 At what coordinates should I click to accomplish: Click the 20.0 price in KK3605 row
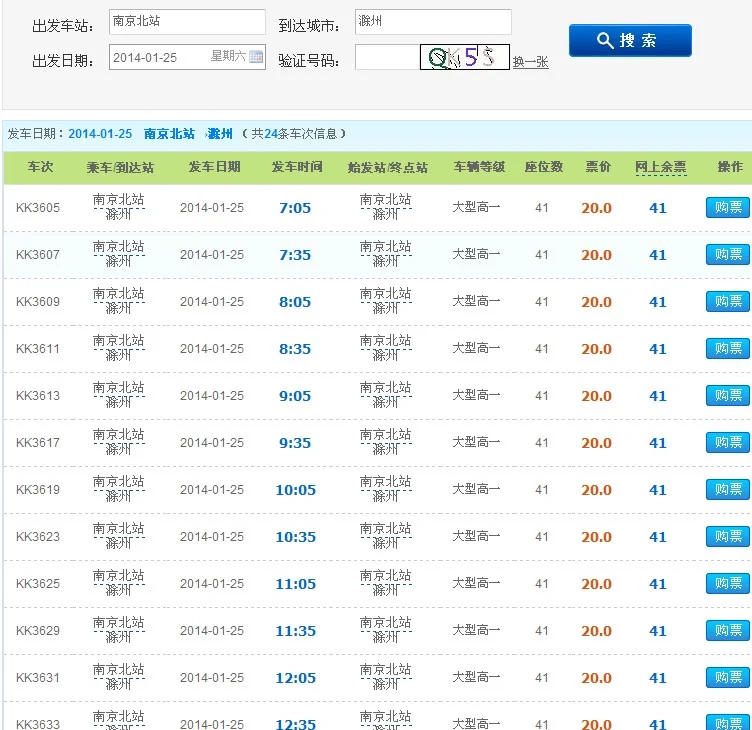(597, 208)
